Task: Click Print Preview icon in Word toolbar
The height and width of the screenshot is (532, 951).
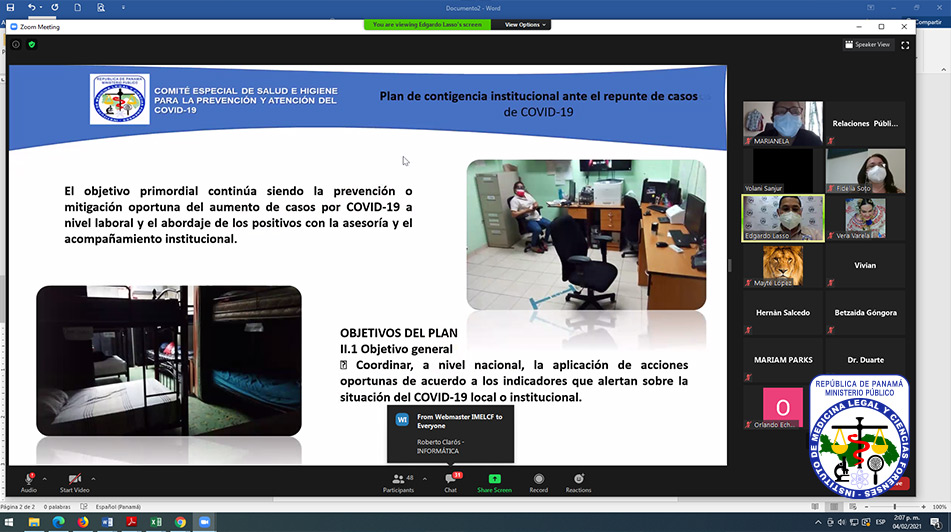Action: 101,7
